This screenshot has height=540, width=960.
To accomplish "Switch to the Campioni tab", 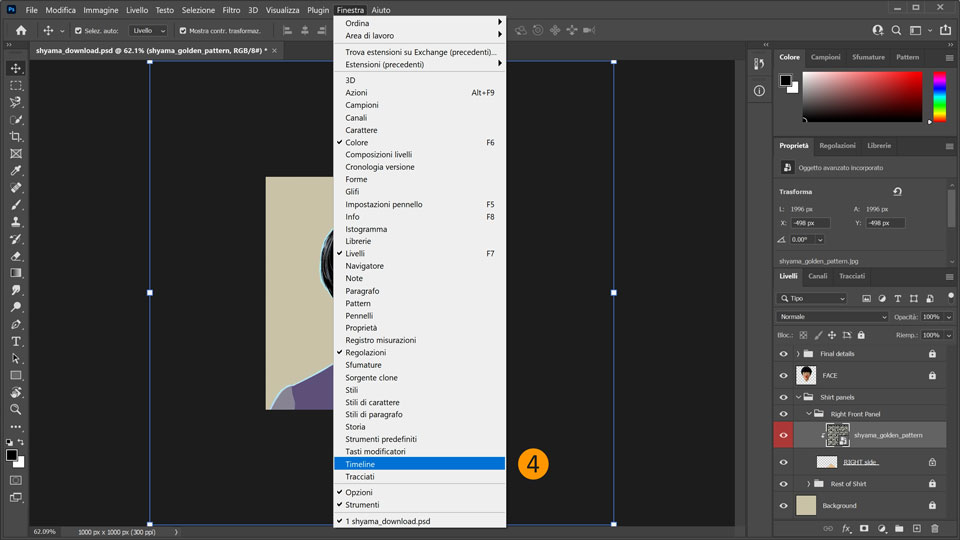I will click(825, 57).
